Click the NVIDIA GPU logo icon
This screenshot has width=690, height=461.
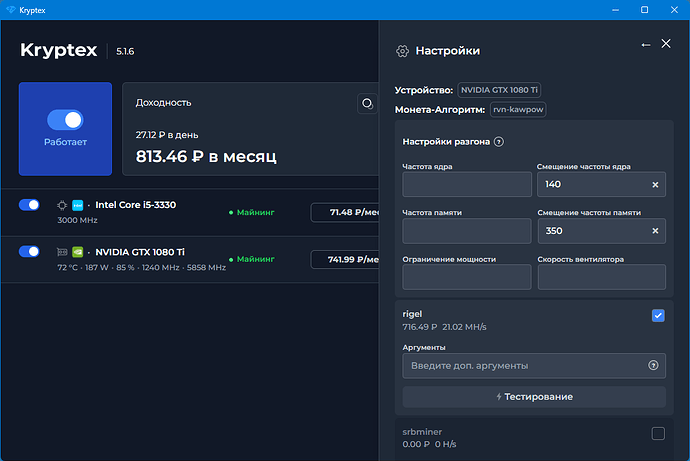click(x=77, y=252)
